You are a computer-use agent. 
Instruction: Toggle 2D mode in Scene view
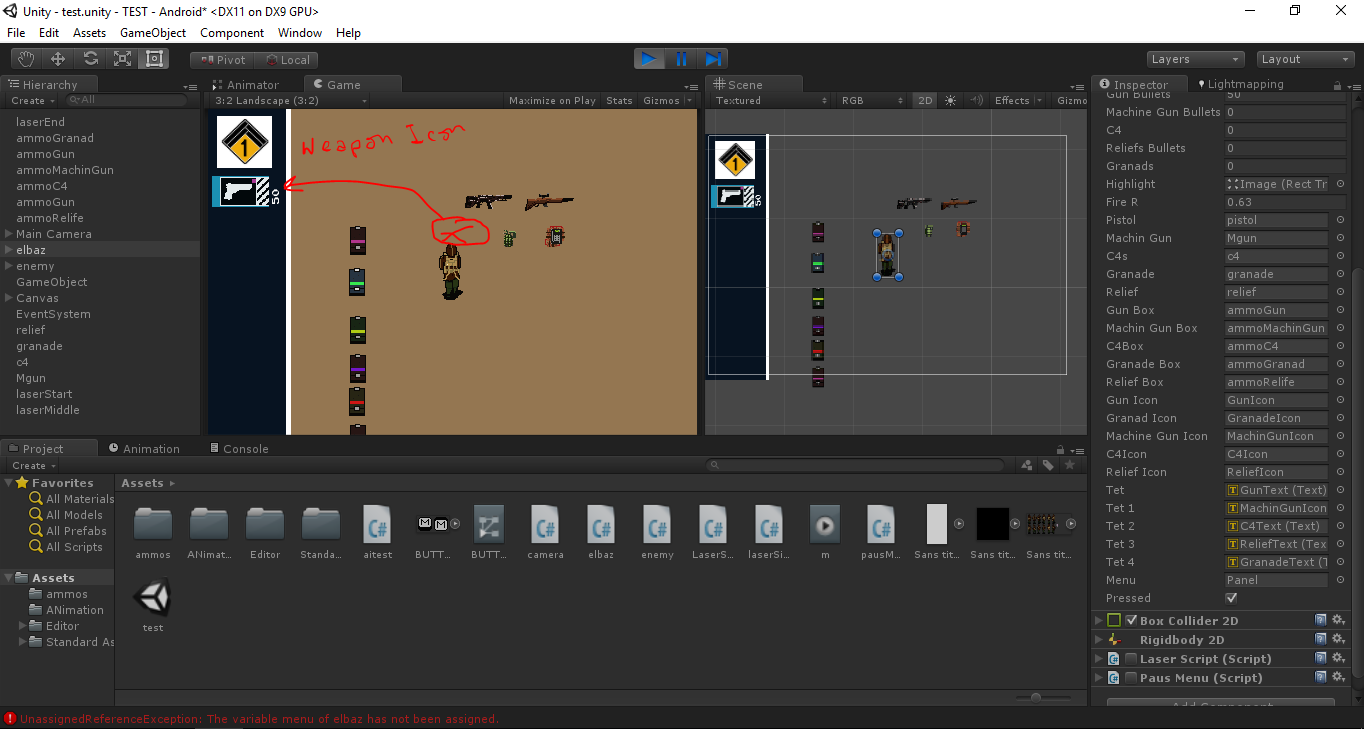point(925,101)
